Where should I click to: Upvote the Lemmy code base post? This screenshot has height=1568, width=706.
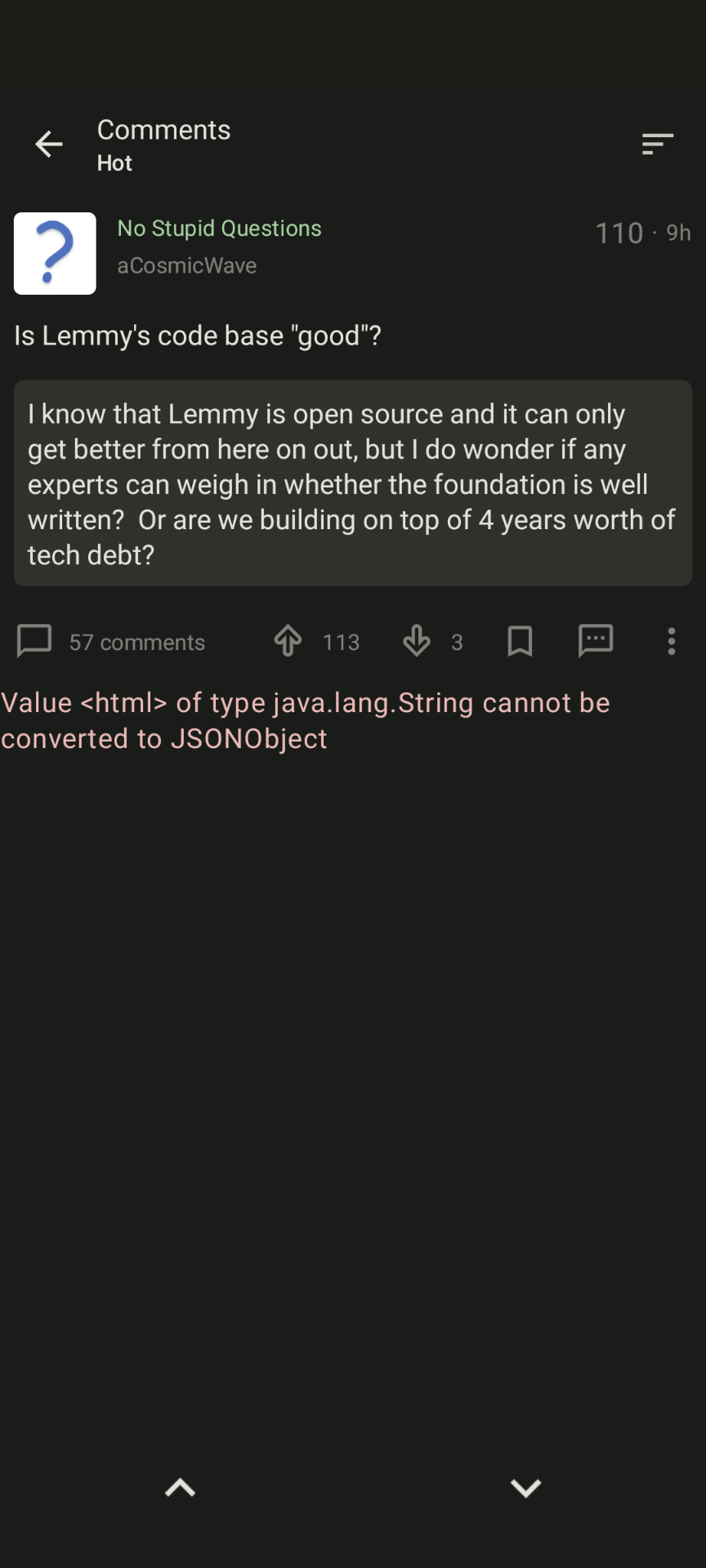coord(288,641)
